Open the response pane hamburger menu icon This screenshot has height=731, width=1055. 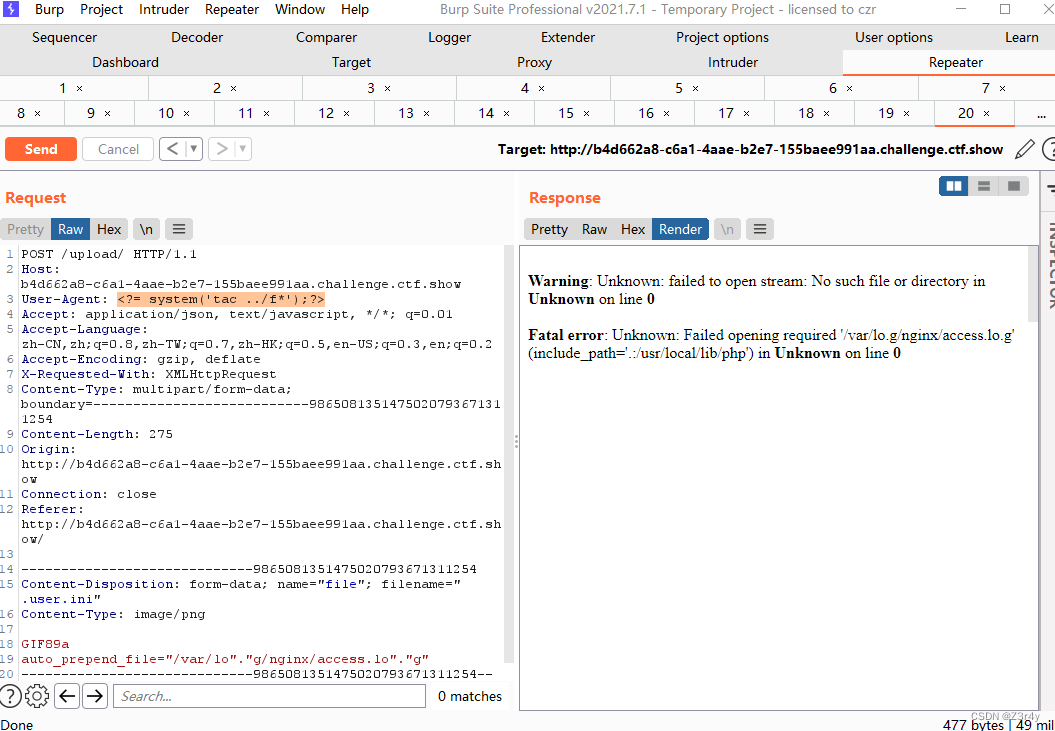point(760,230)
